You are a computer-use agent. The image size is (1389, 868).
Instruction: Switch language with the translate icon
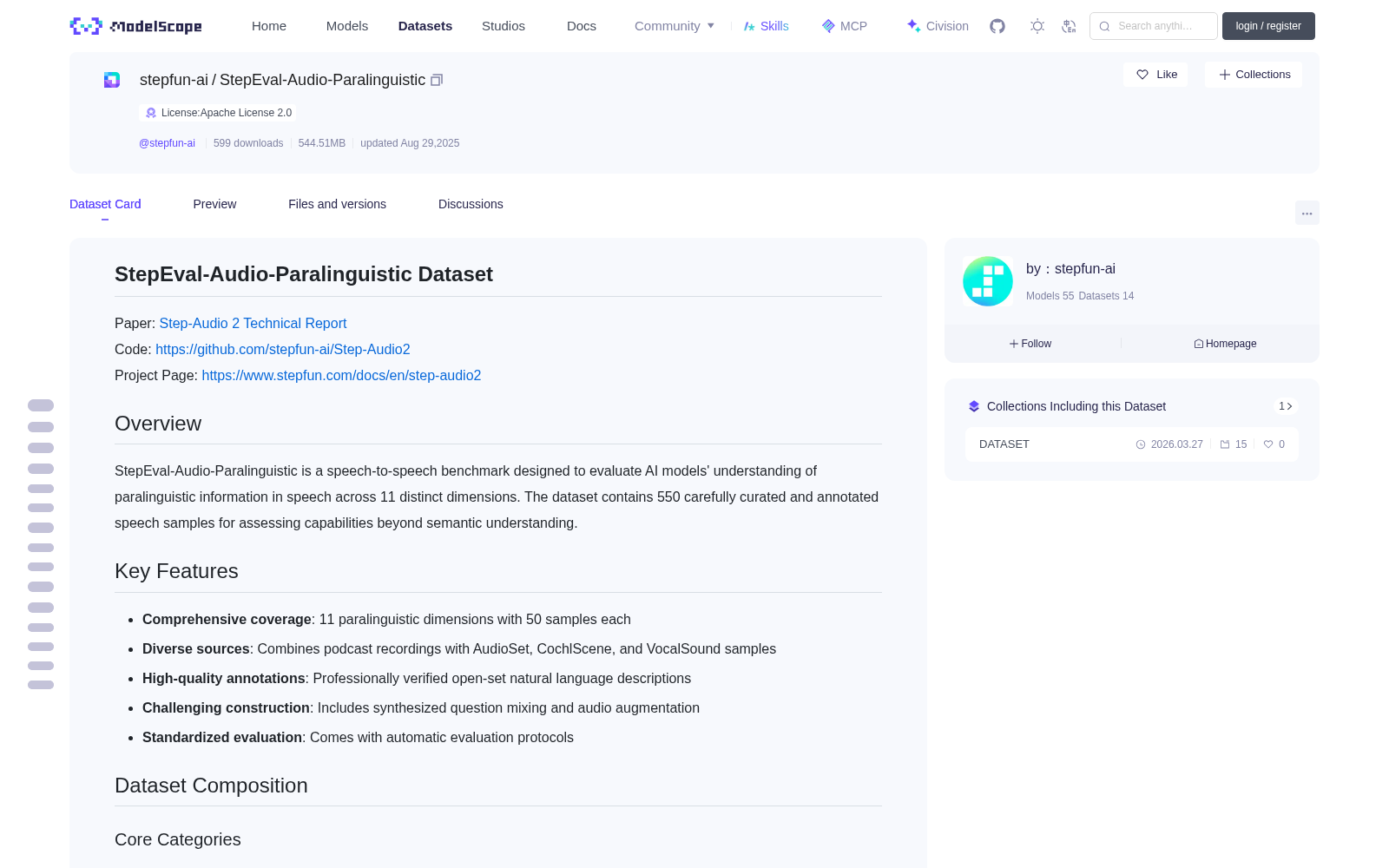[x=1069, y=26]
